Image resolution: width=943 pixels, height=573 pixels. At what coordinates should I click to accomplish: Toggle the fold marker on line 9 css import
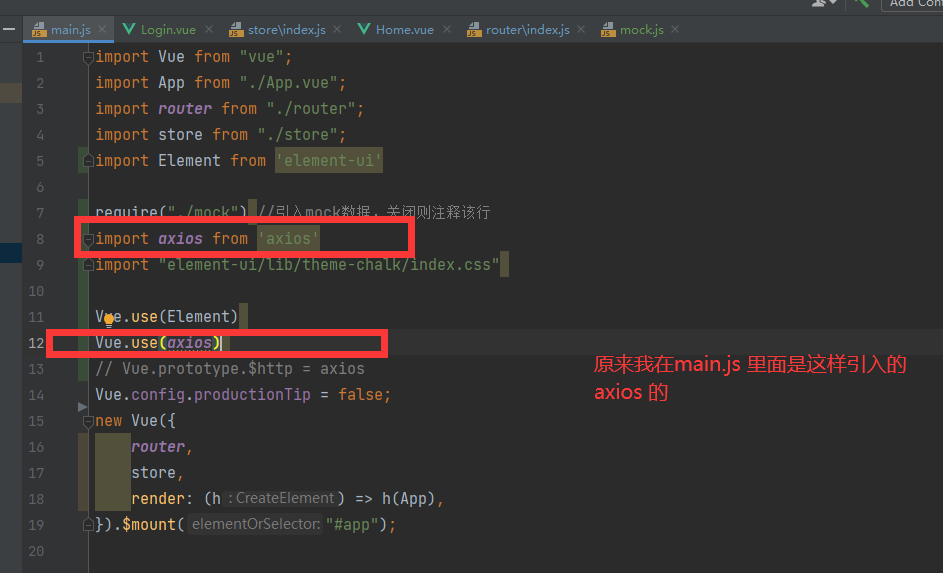(88, 265)
